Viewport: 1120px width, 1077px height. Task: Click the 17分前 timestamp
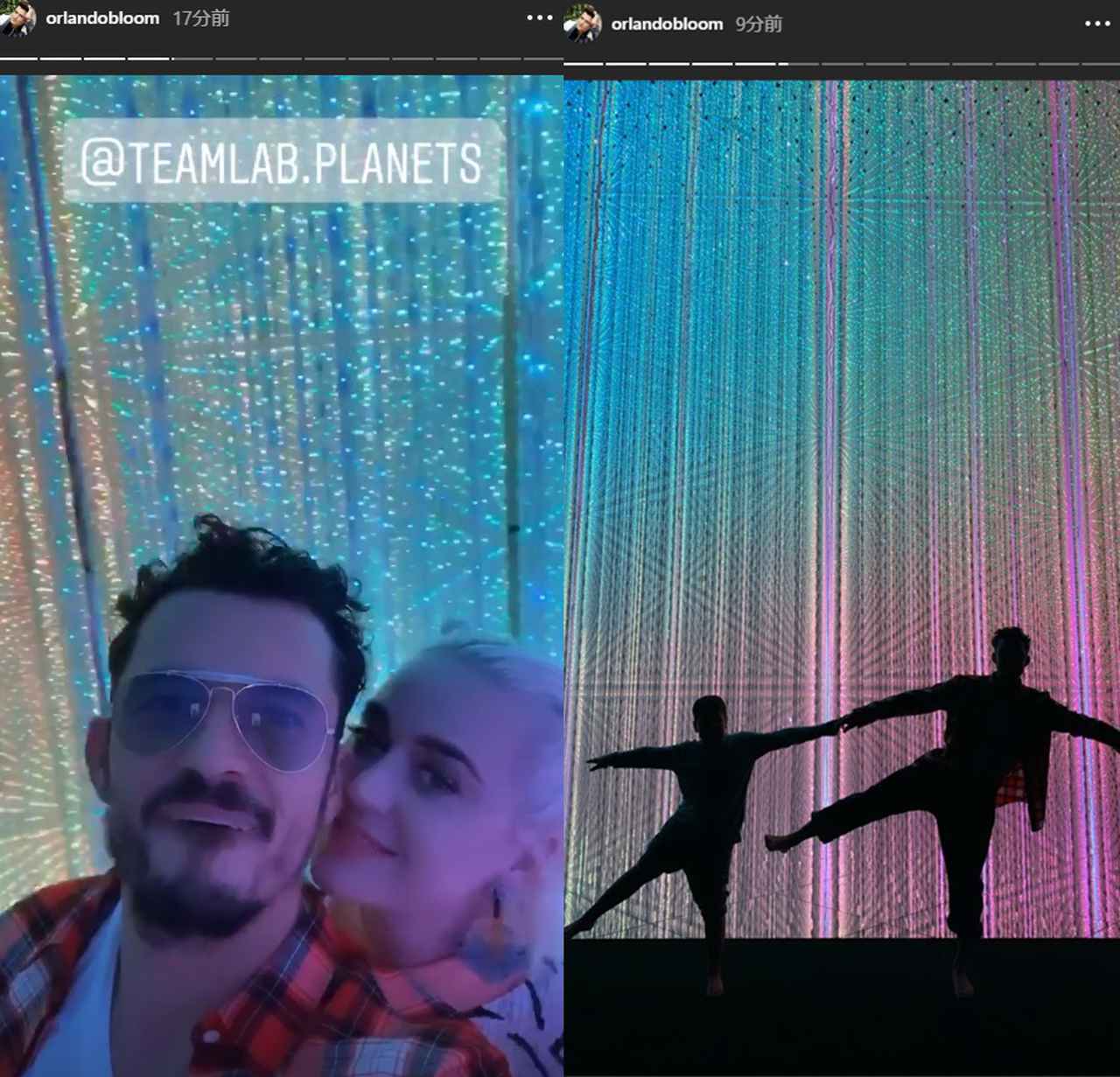pos(200,18)
